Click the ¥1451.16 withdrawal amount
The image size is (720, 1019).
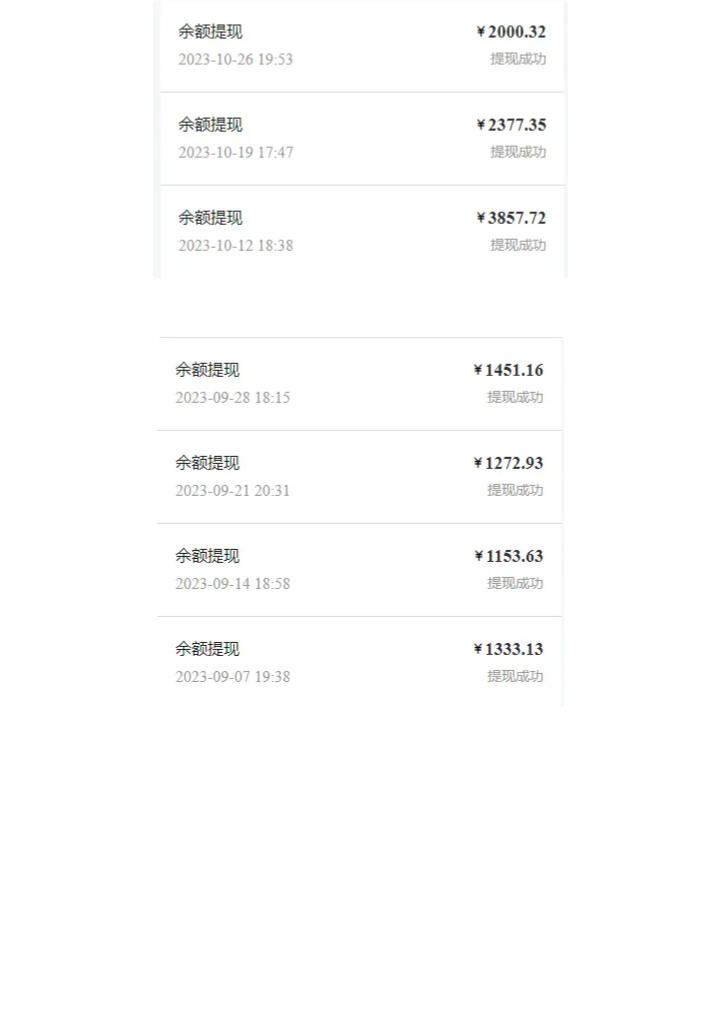(509, 370)
